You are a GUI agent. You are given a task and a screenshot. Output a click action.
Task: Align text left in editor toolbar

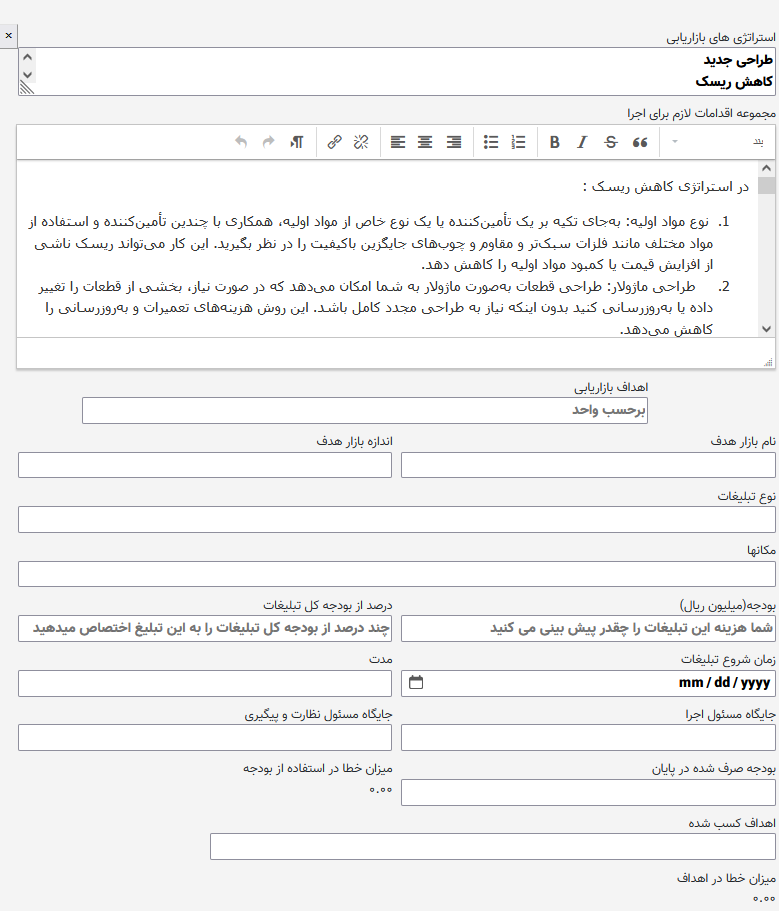pyautogui.click(x=398, y=142)
